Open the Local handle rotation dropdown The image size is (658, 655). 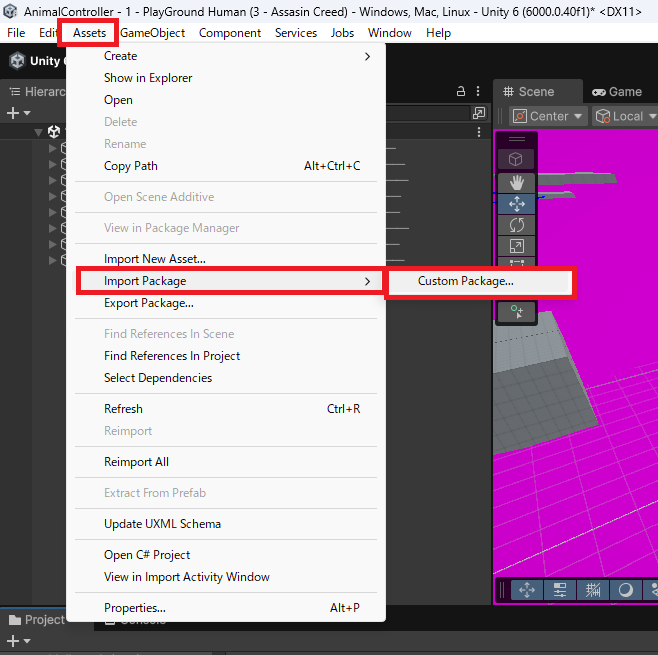tap(625, 116)
